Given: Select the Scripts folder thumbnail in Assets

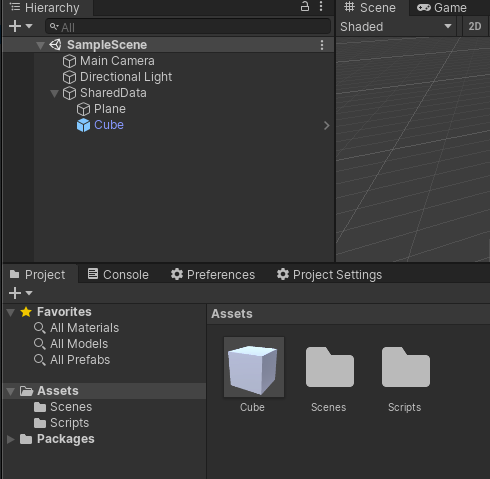Looking at the screenshot, I should click(x=406, y=367).
